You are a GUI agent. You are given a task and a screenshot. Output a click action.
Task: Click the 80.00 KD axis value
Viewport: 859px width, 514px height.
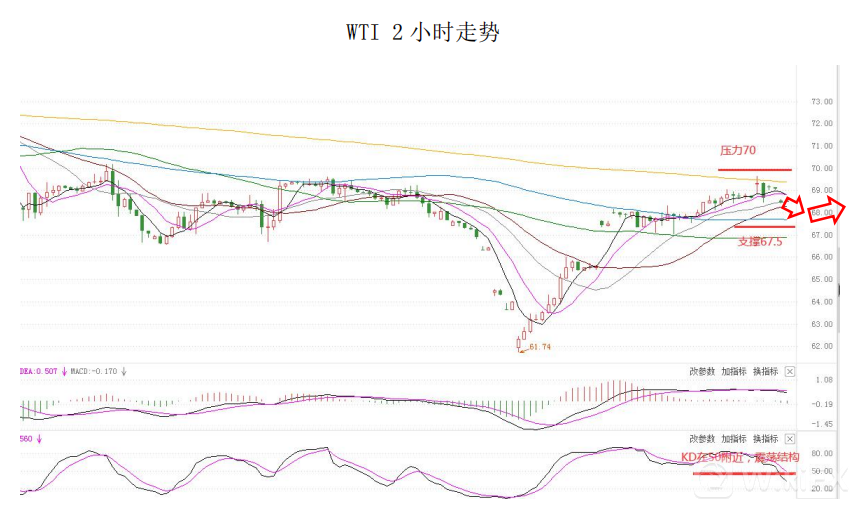tap(822, 453)
